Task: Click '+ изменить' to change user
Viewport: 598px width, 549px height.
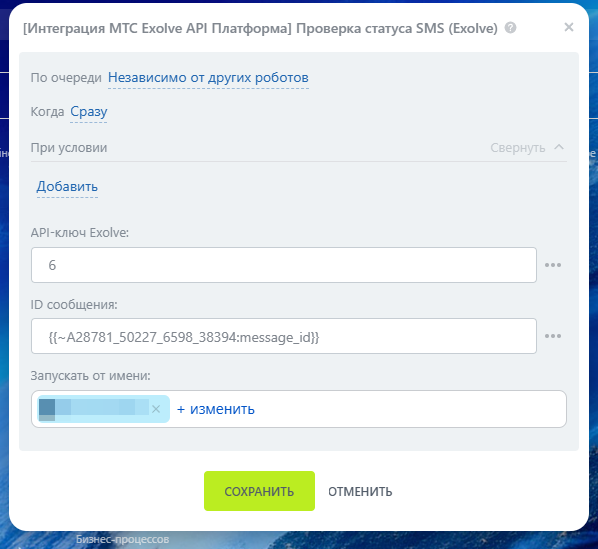Action: 216,409
